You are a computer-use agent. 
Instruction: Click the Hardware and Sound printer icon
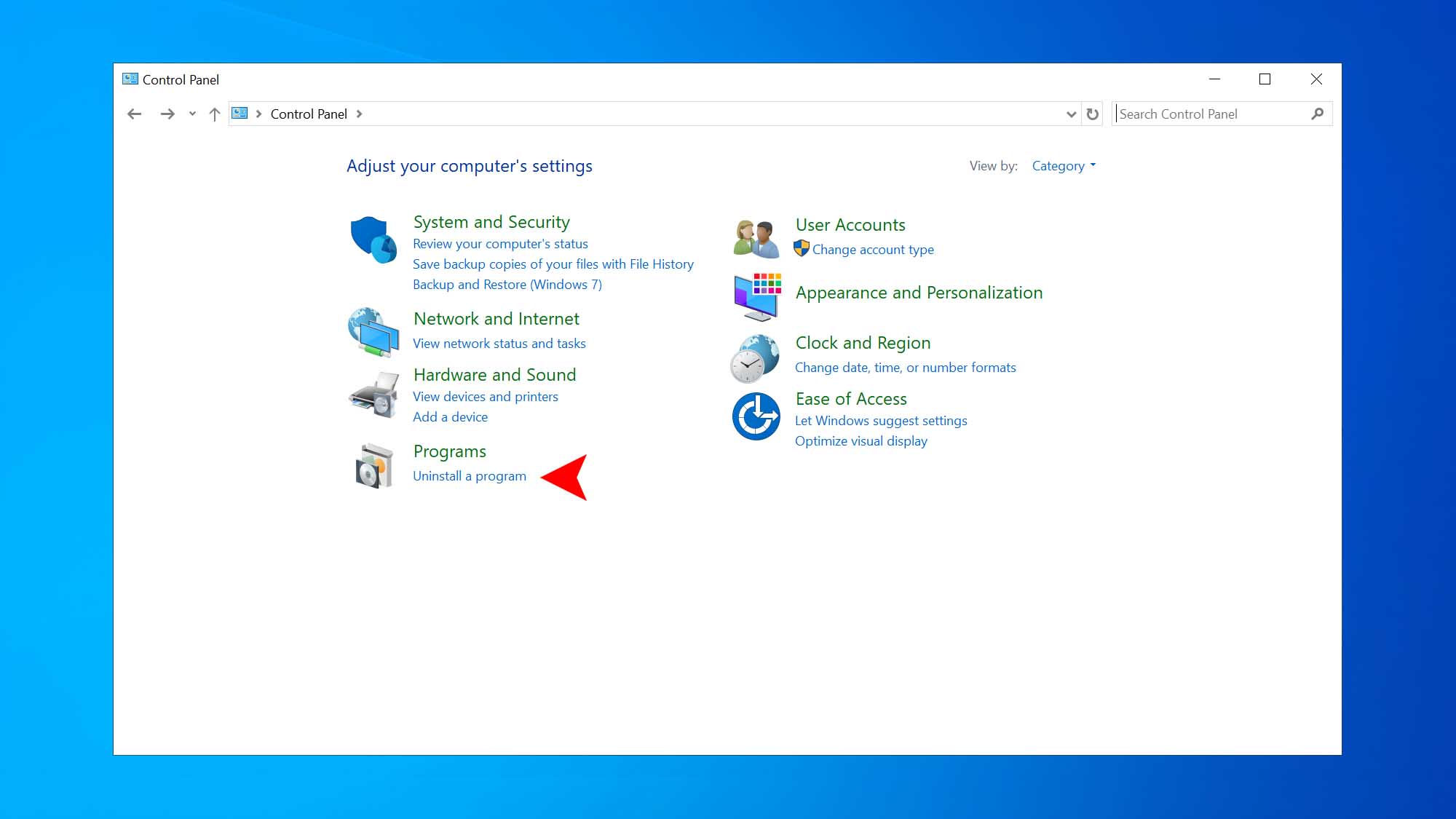(x=373, y=395)
